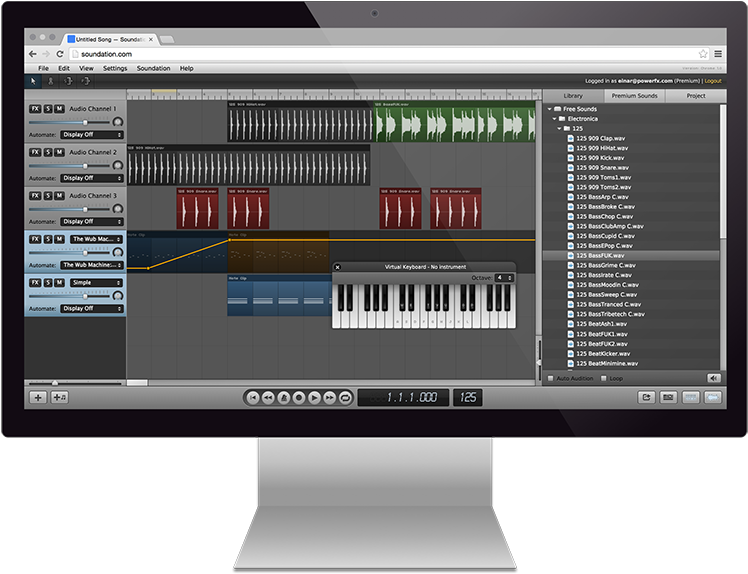Open Automate dropdown for Audio Channel 1
748x574 pixels.
(92, 135)
